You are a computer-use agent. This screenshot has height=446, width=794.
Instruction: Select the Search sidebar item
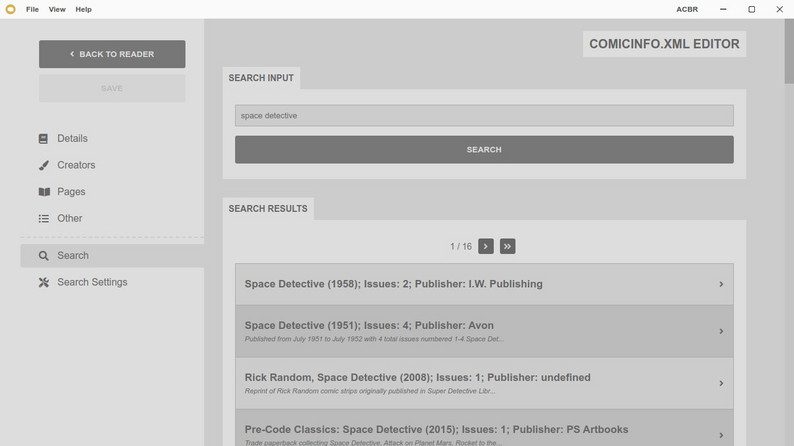112,256
